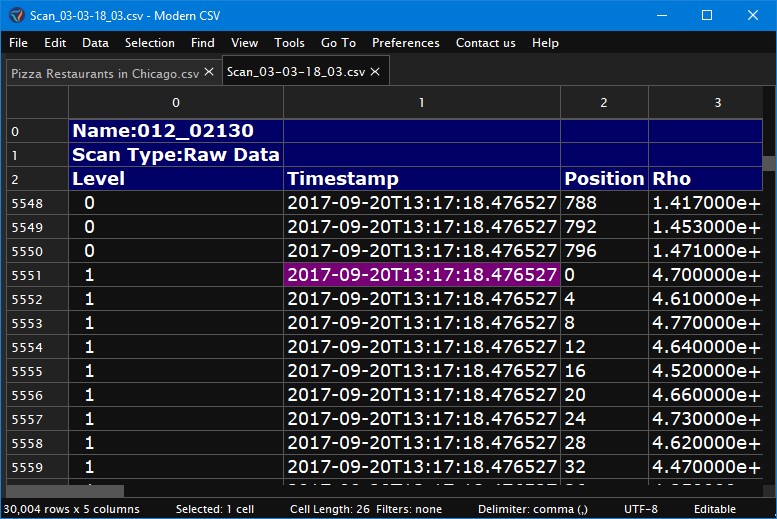Click the Filters: none status entry
The image size is (777, 519).
pos(409,509)
